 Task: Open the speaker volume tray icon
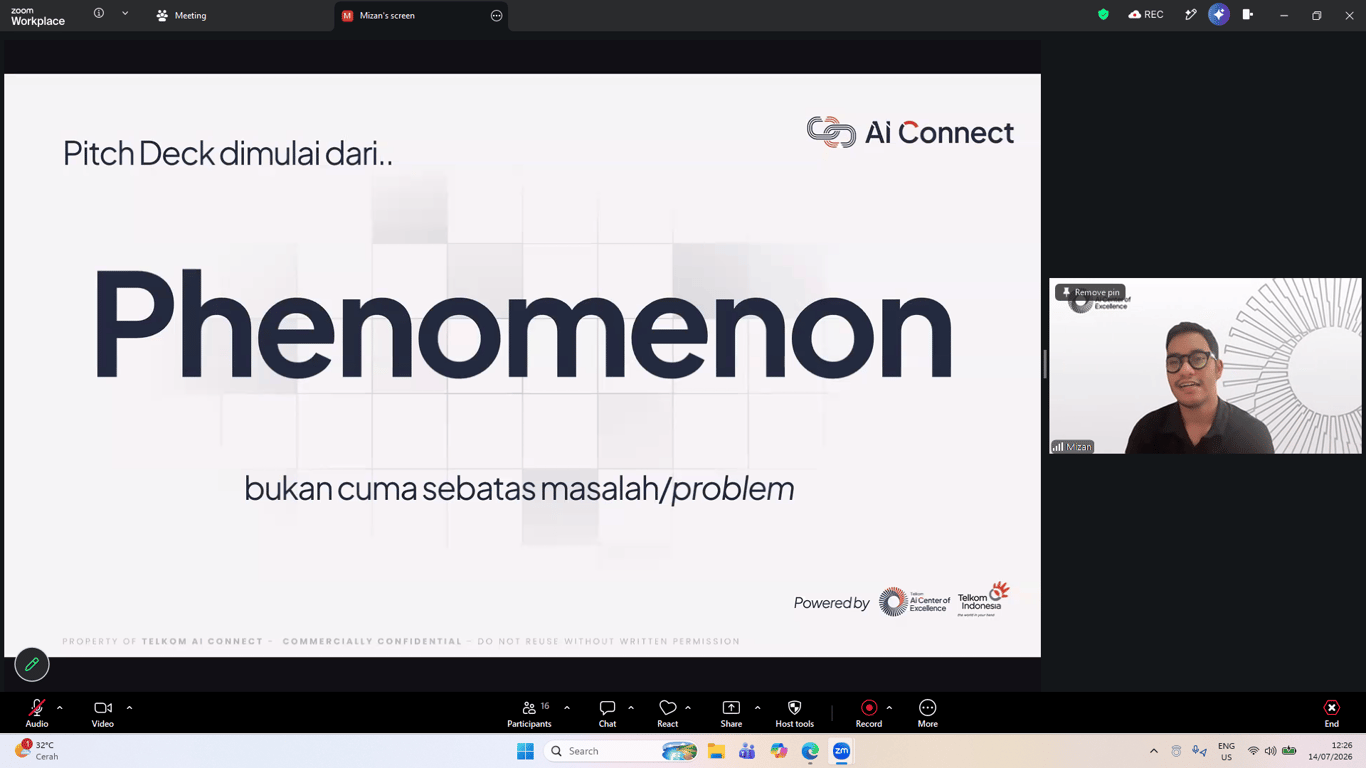pyautogui.click(x=1270, y=751)
